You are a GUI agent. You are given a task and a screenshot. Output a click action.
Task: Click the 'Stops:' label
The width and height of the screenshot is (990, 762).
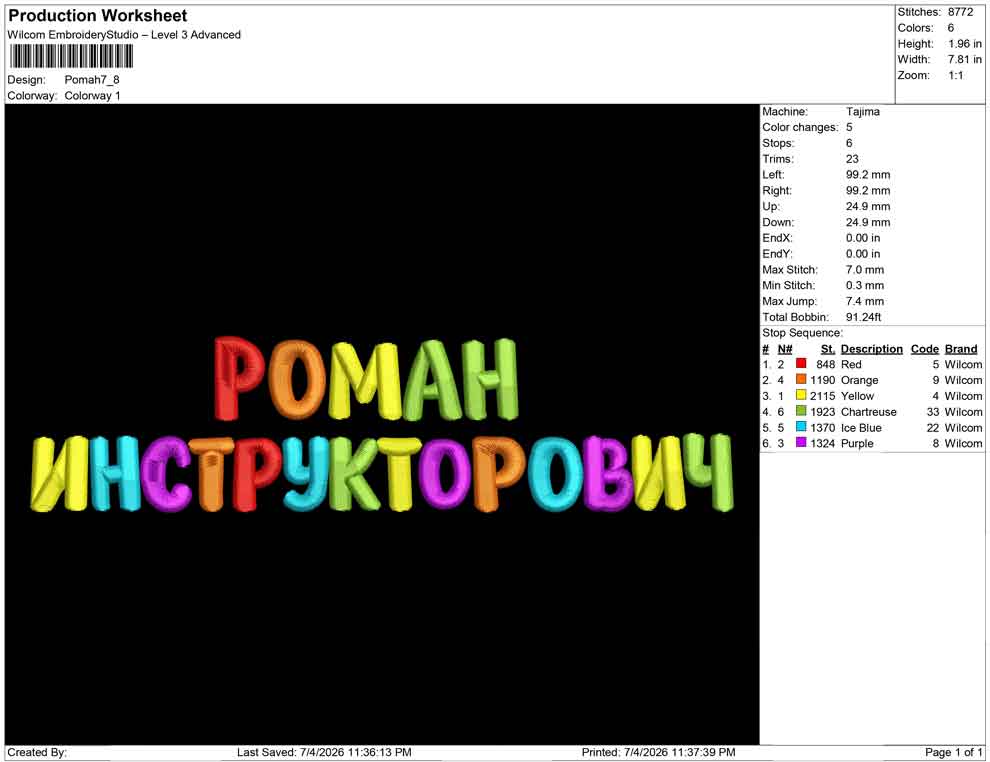(778, 143)
